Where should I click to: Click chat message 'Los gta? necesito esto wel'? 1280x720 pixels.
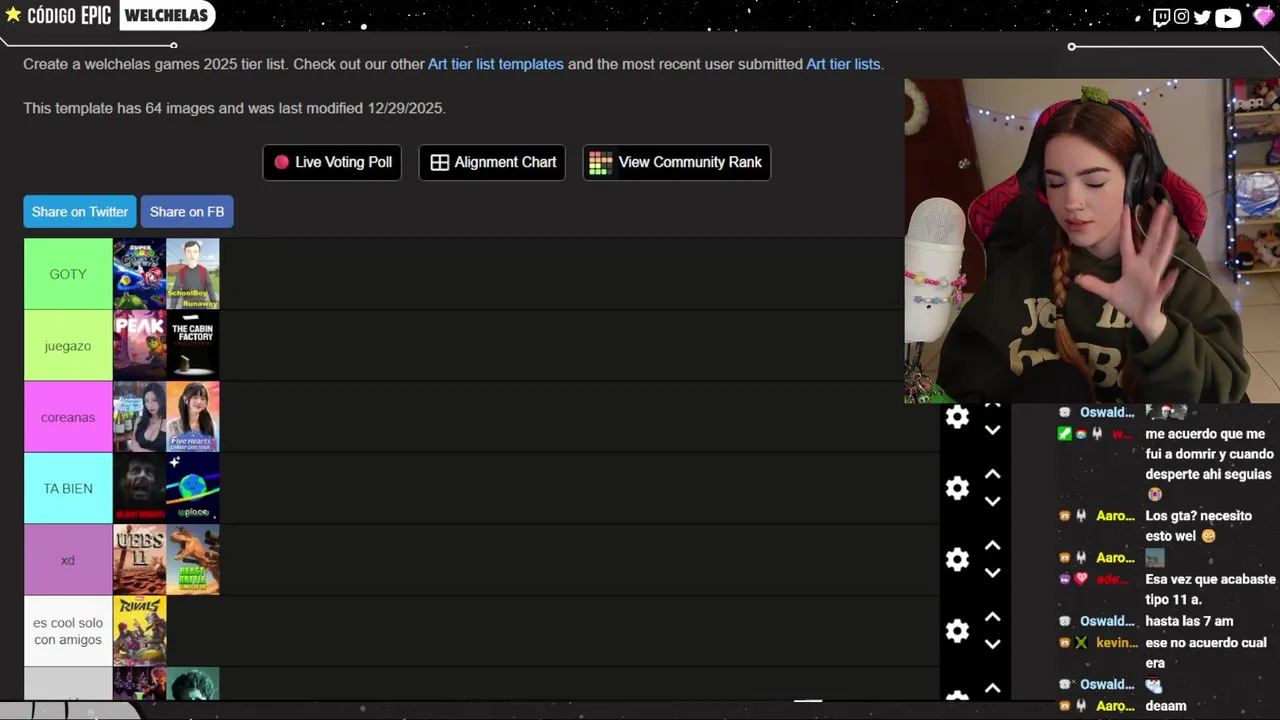[1198, 526]
